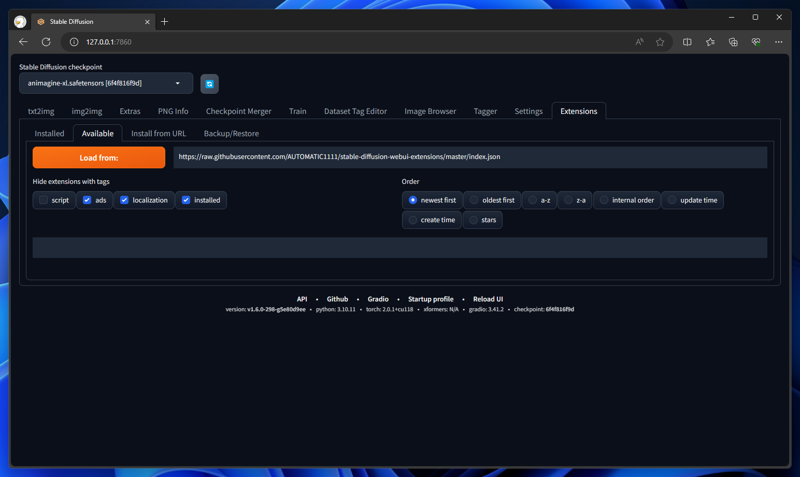This screenshot has height=477, width=800.
Task: Open the Settings tab
Action: 528,111
